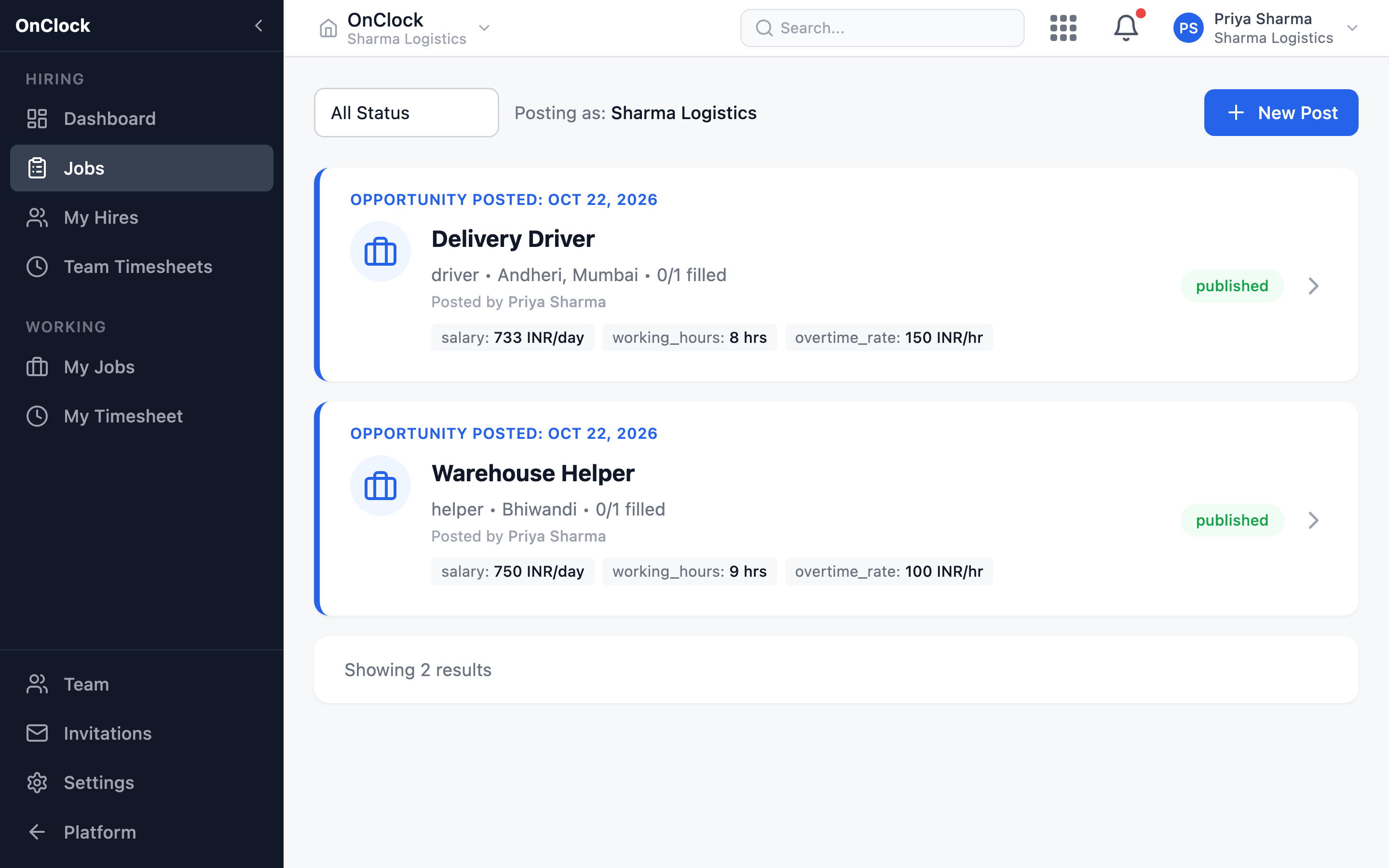Click the Platform back arrow icon
1389x868 pixels.
coord(37,832)
